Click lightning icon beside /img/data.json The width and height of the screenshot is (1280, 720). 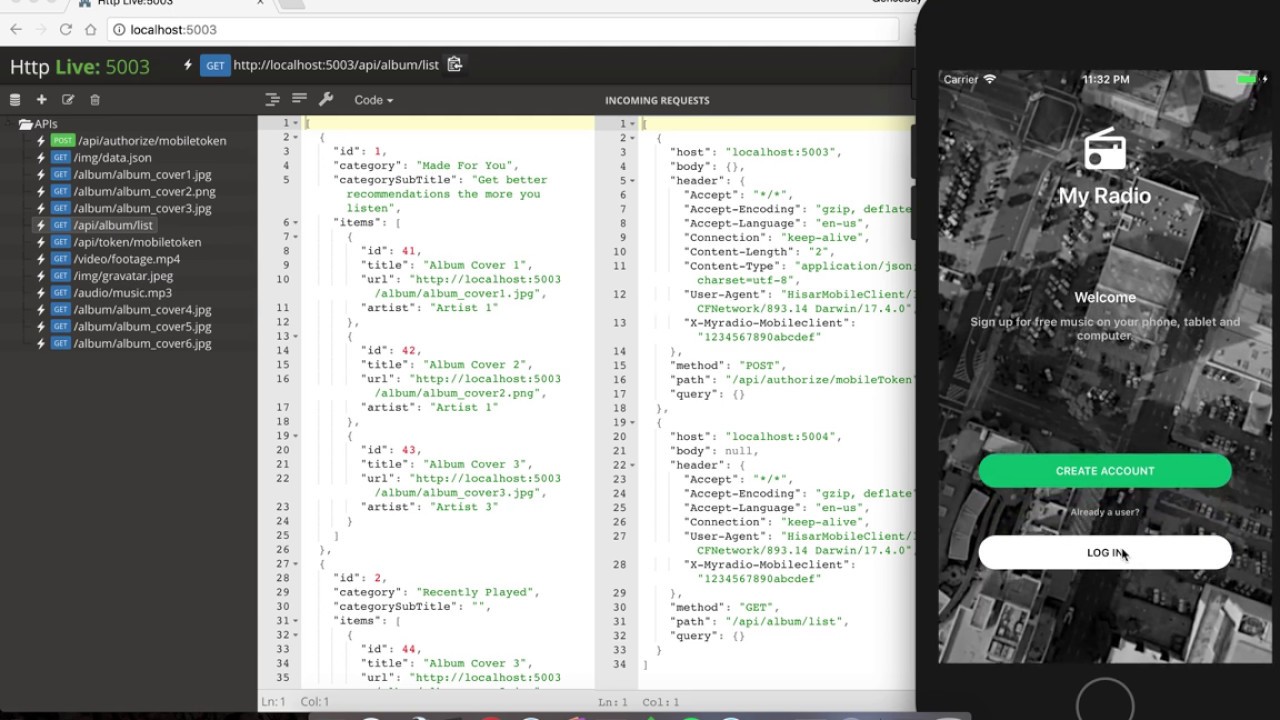click(x=41, y=158)
